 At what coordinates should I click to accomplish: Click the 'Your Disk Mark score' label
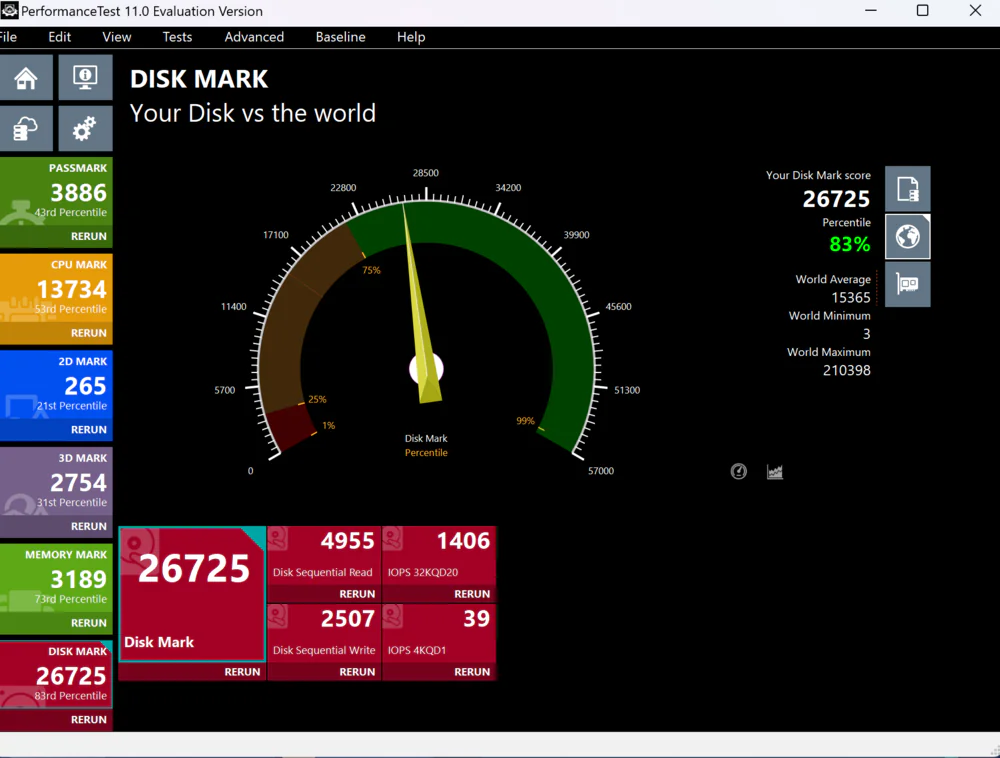pos(818,175)
